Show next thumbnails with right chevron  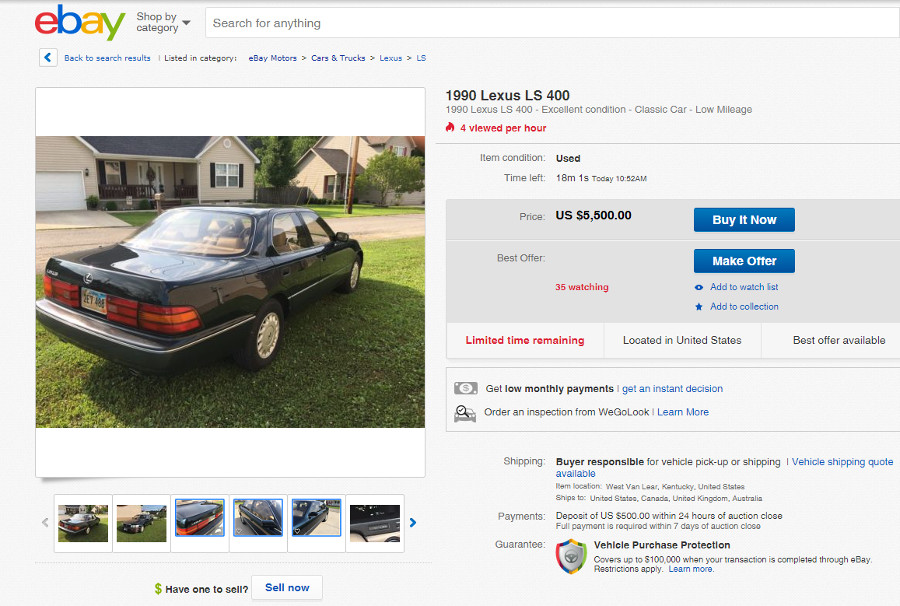click(x=413, y=523)
